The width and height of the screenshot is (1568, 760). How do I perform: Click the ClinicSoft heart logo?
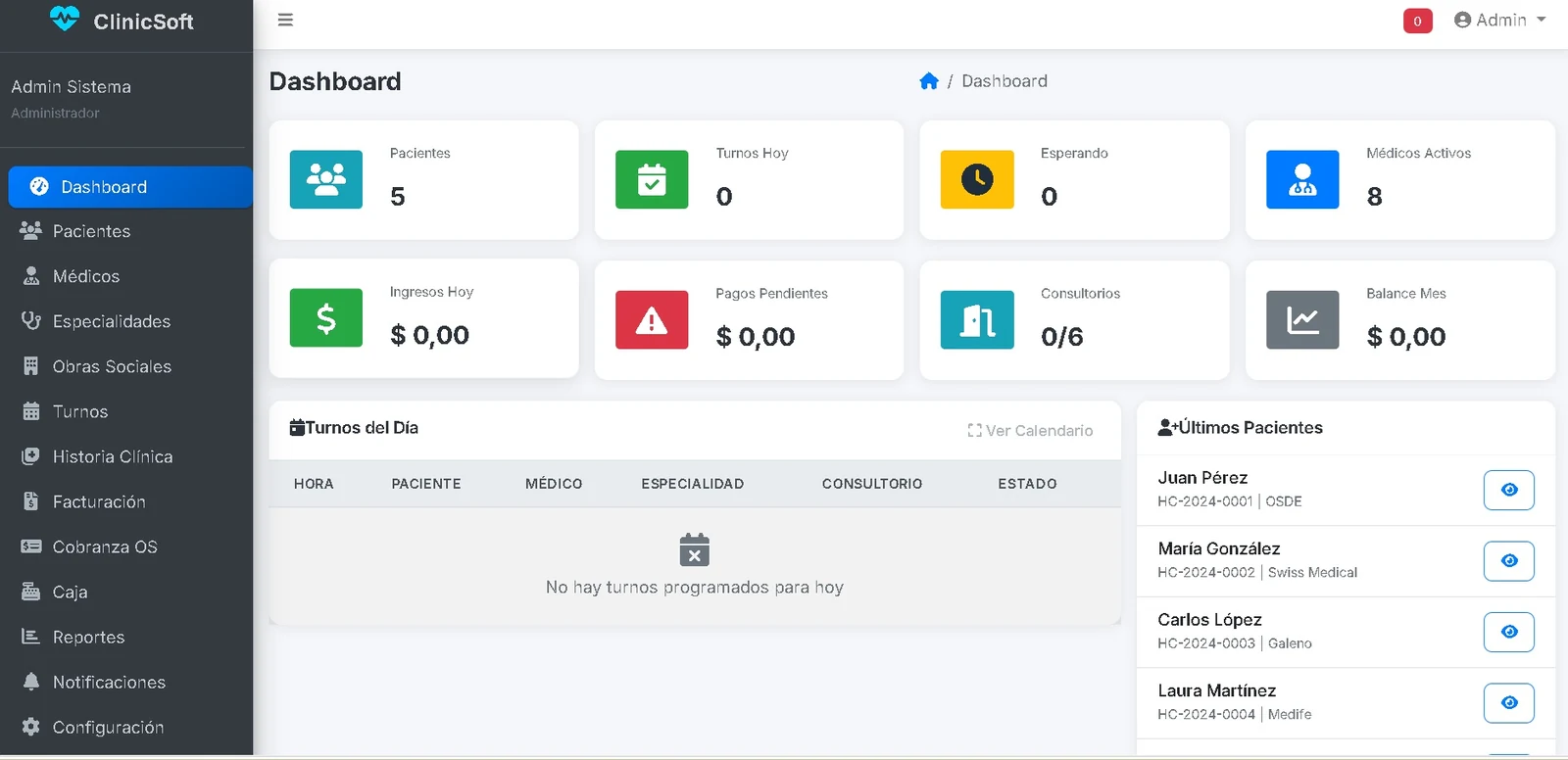pyautogui.click(x=65, y=19)
